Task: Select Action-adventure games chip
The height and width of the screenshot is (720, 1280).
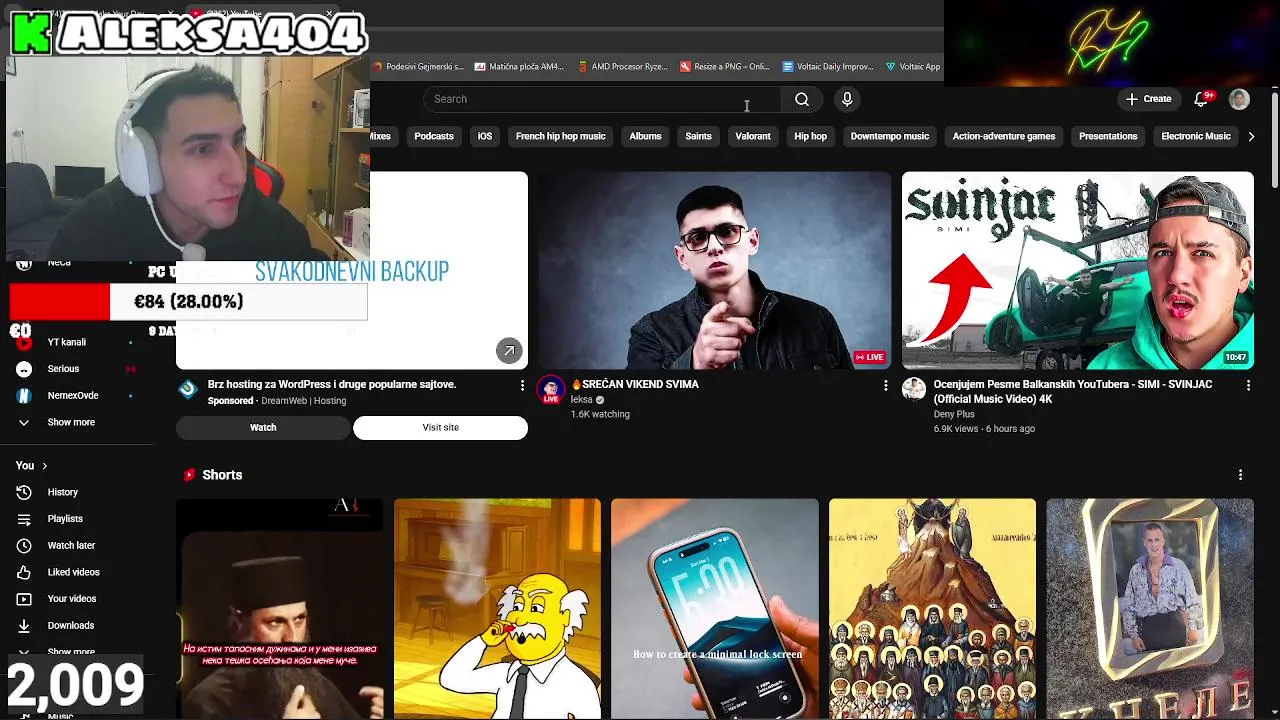Action: pyautogui.click(x=1004, y=136)
